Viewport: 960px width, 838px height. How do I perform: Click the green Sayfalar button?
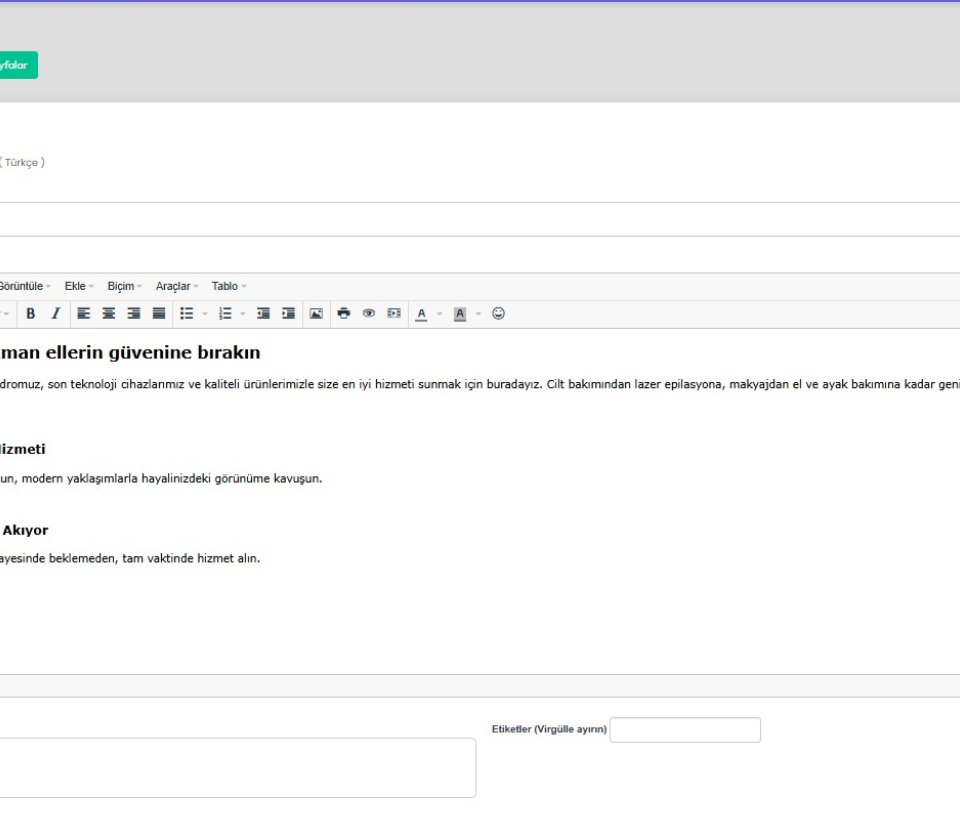[x=18, y=65]
